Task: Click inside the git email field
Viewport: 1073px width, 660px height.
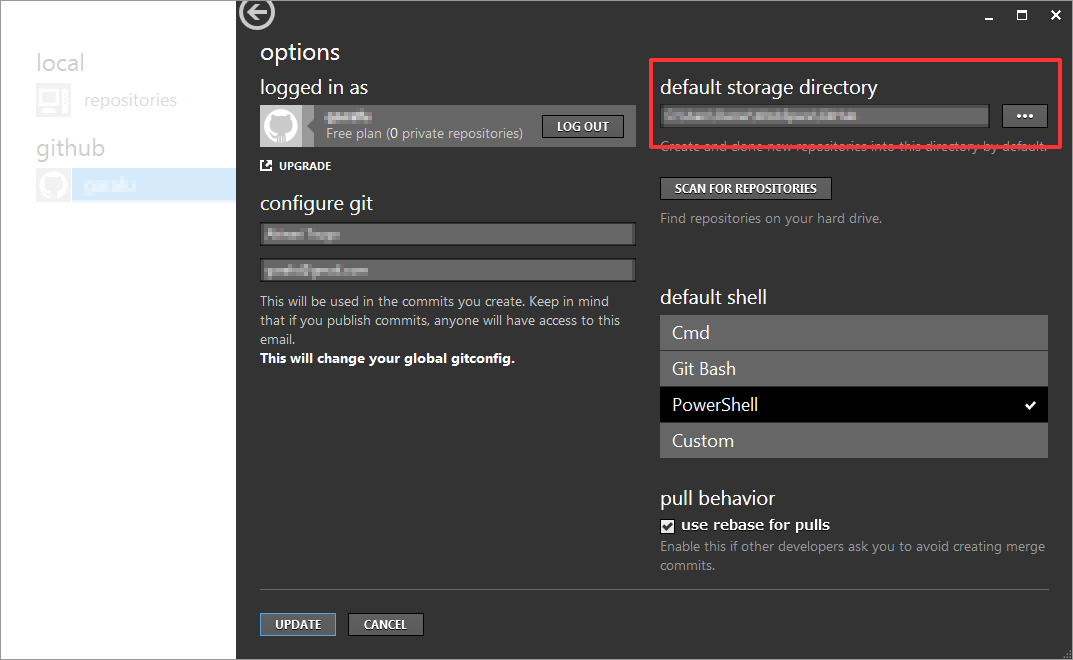Action: [x=447, y=269]
